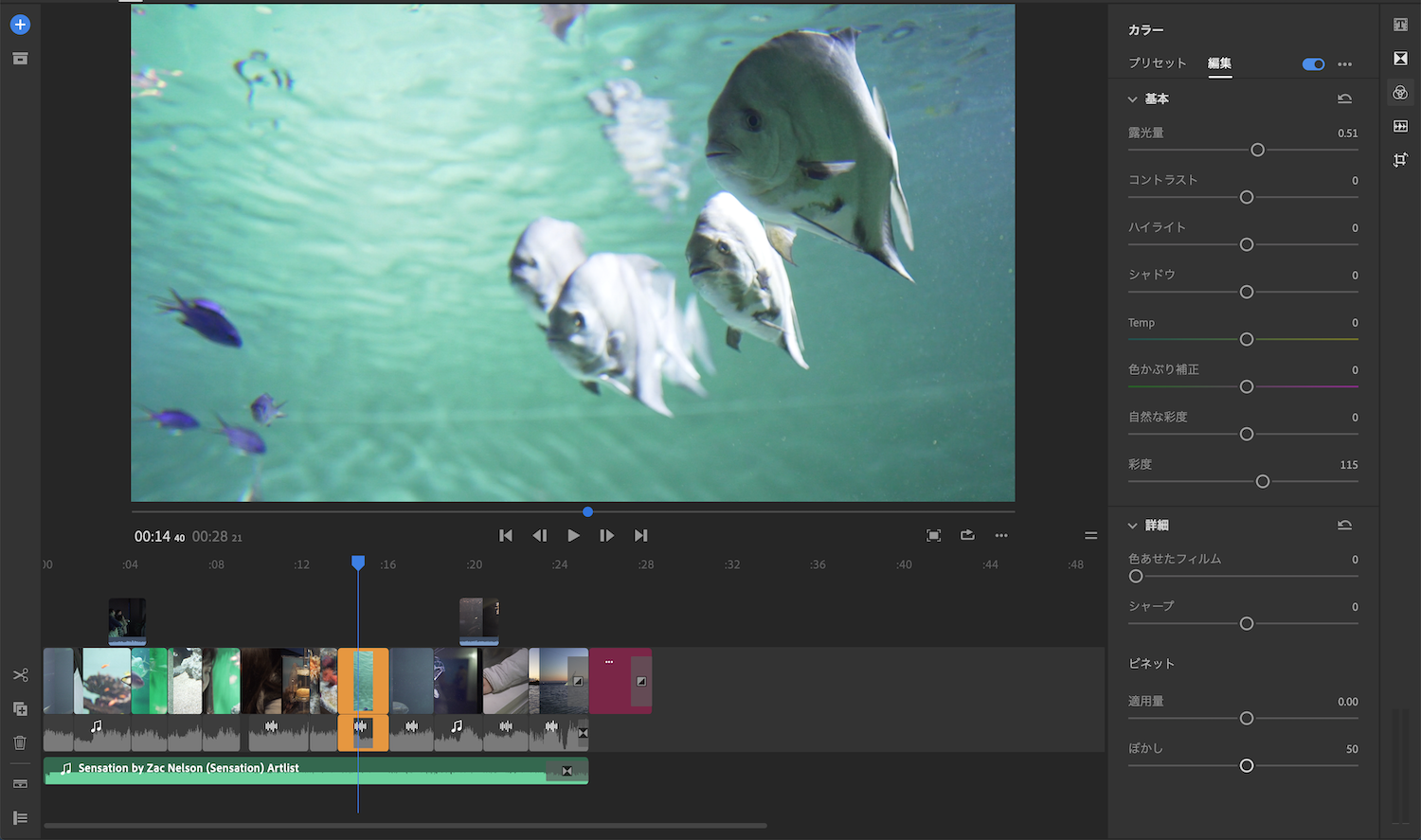
Task: Open the Transitions panel icon
Action: [1400, 59]
